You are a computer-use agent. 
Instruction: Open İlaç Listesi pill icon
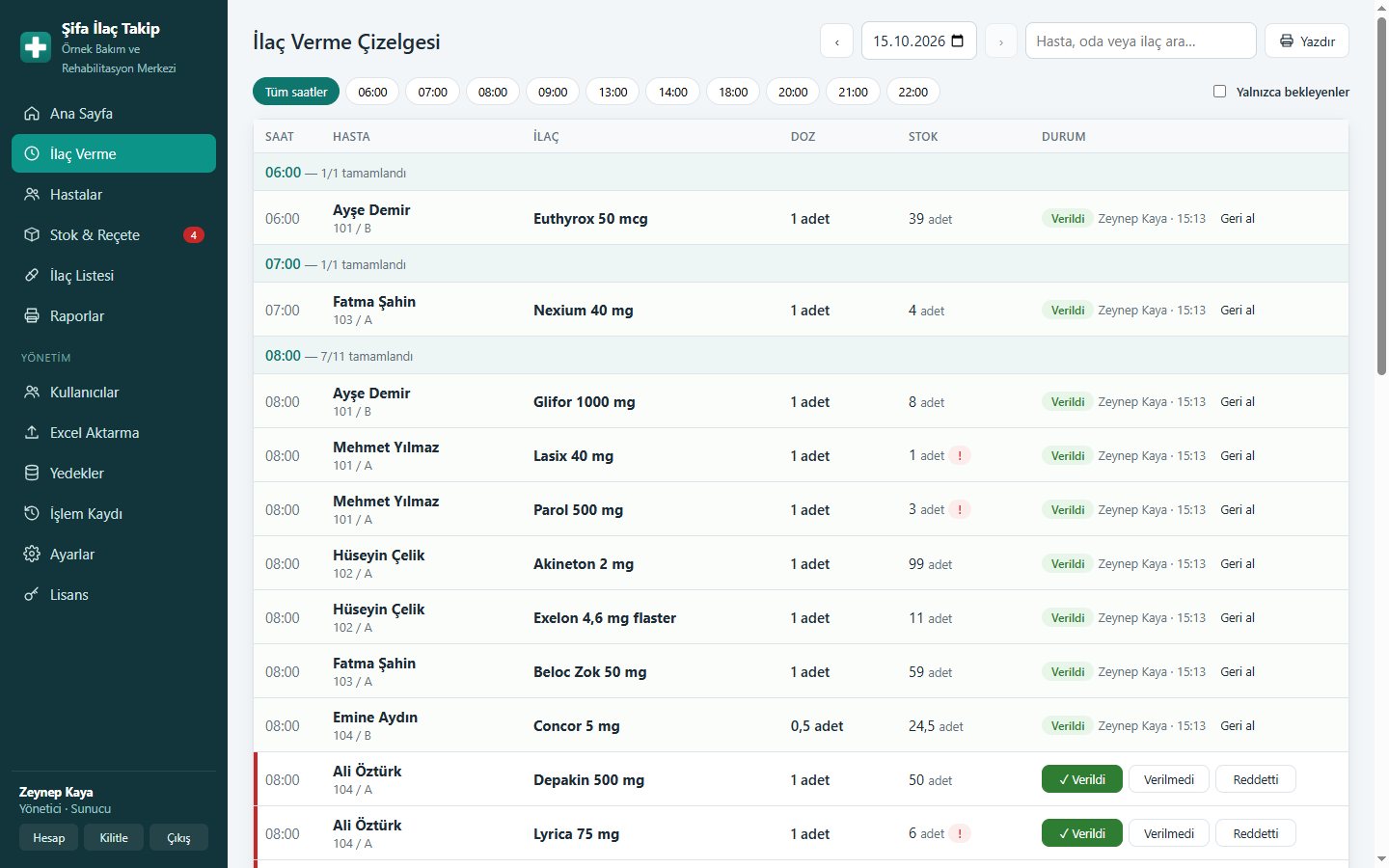(32, 276)
